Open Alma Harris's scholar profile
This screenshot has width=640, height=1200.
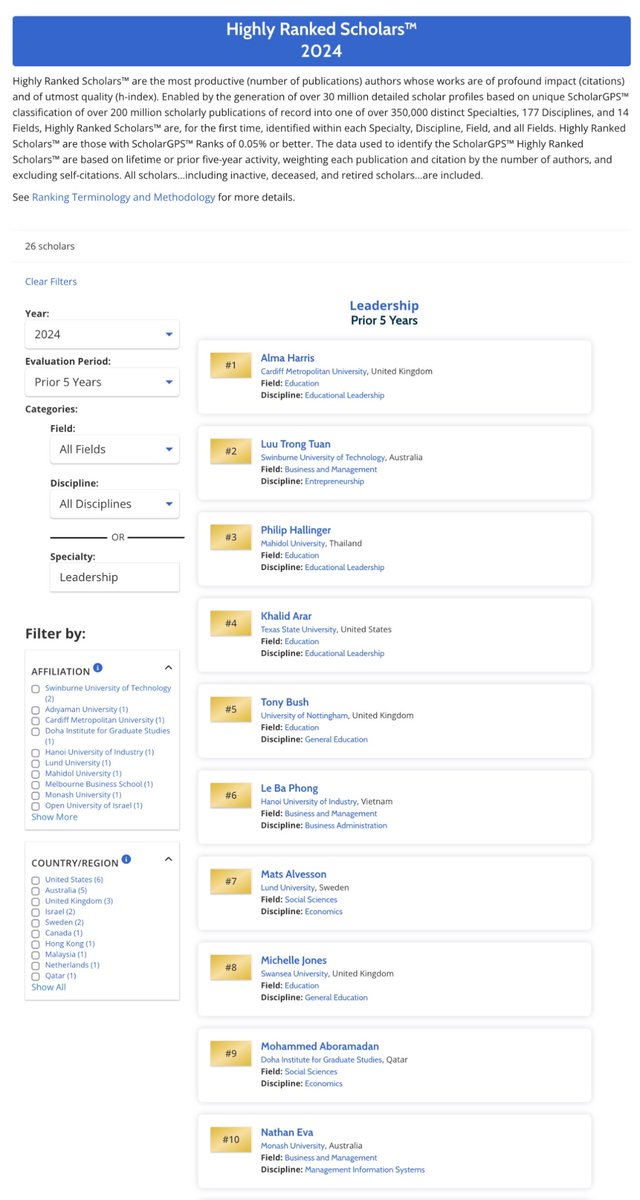[x=287, y=358]
